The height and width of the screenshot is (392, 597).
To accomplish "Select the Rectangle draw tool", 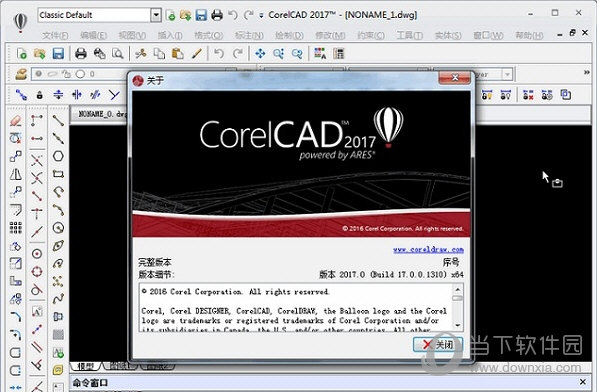I will point(58,174).
